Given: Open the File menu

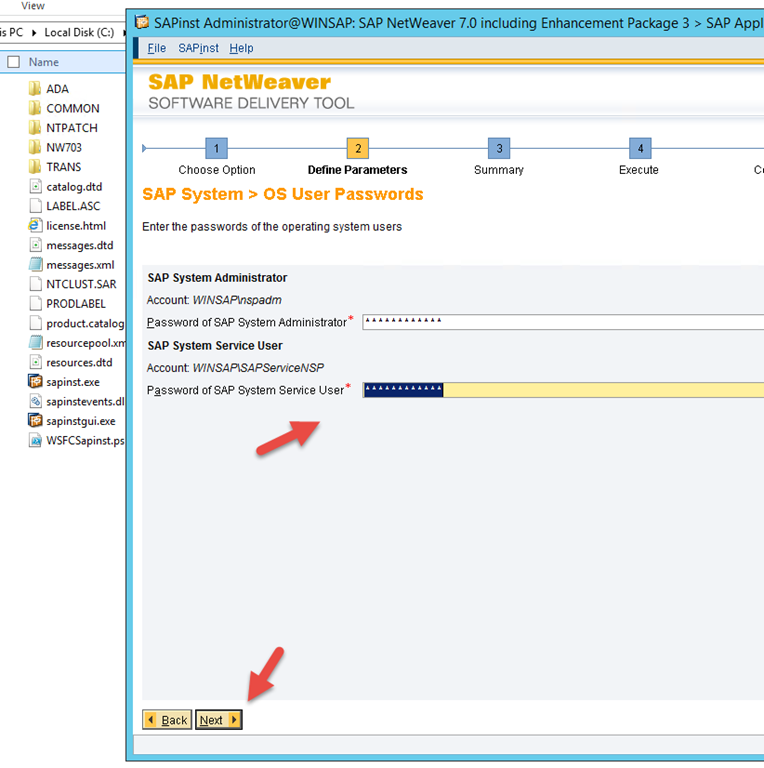Looking at the screenshot, I should tap(157, 48).
